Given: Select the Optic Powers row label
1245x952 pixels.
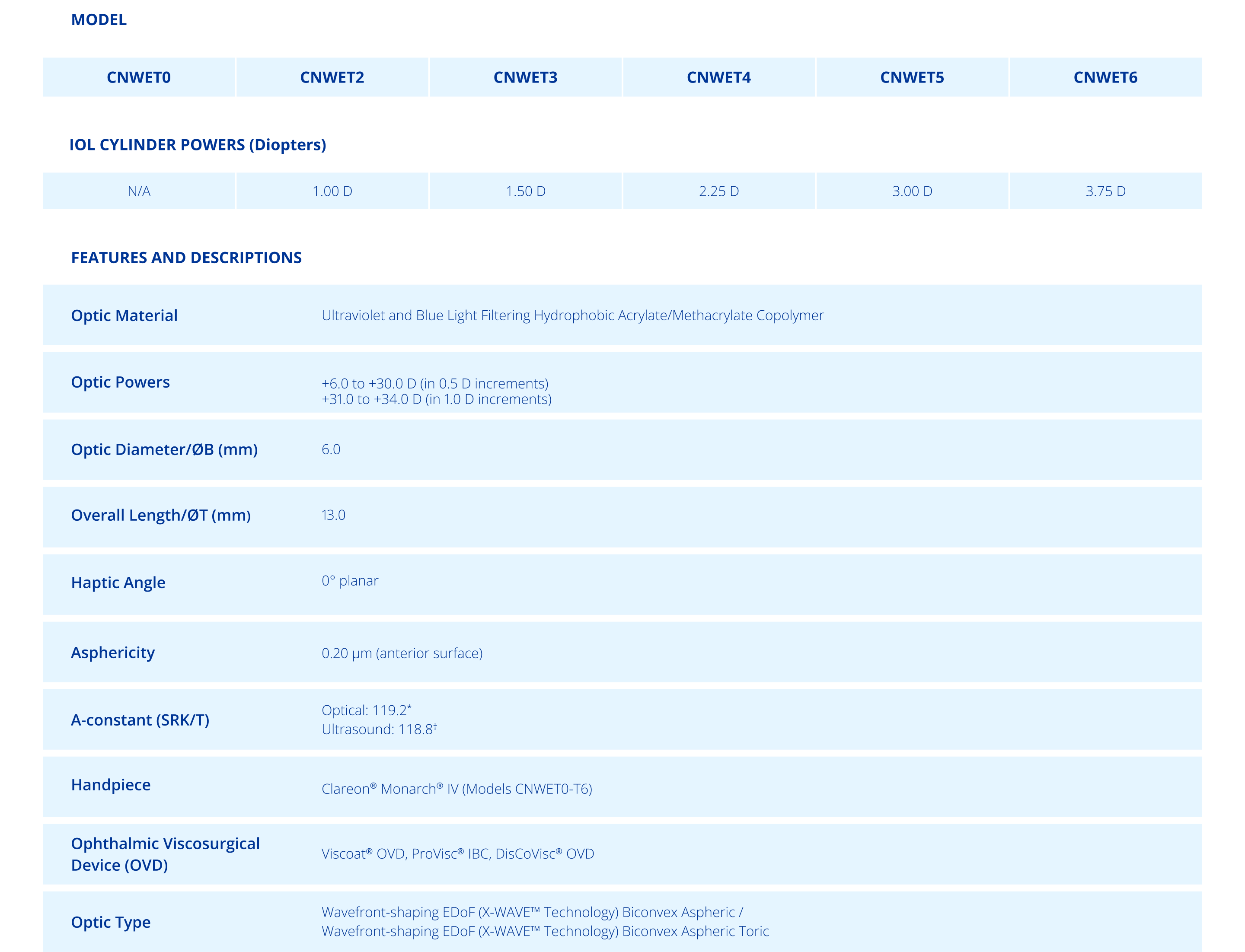Looking at the screenshot, I should 120,382.
